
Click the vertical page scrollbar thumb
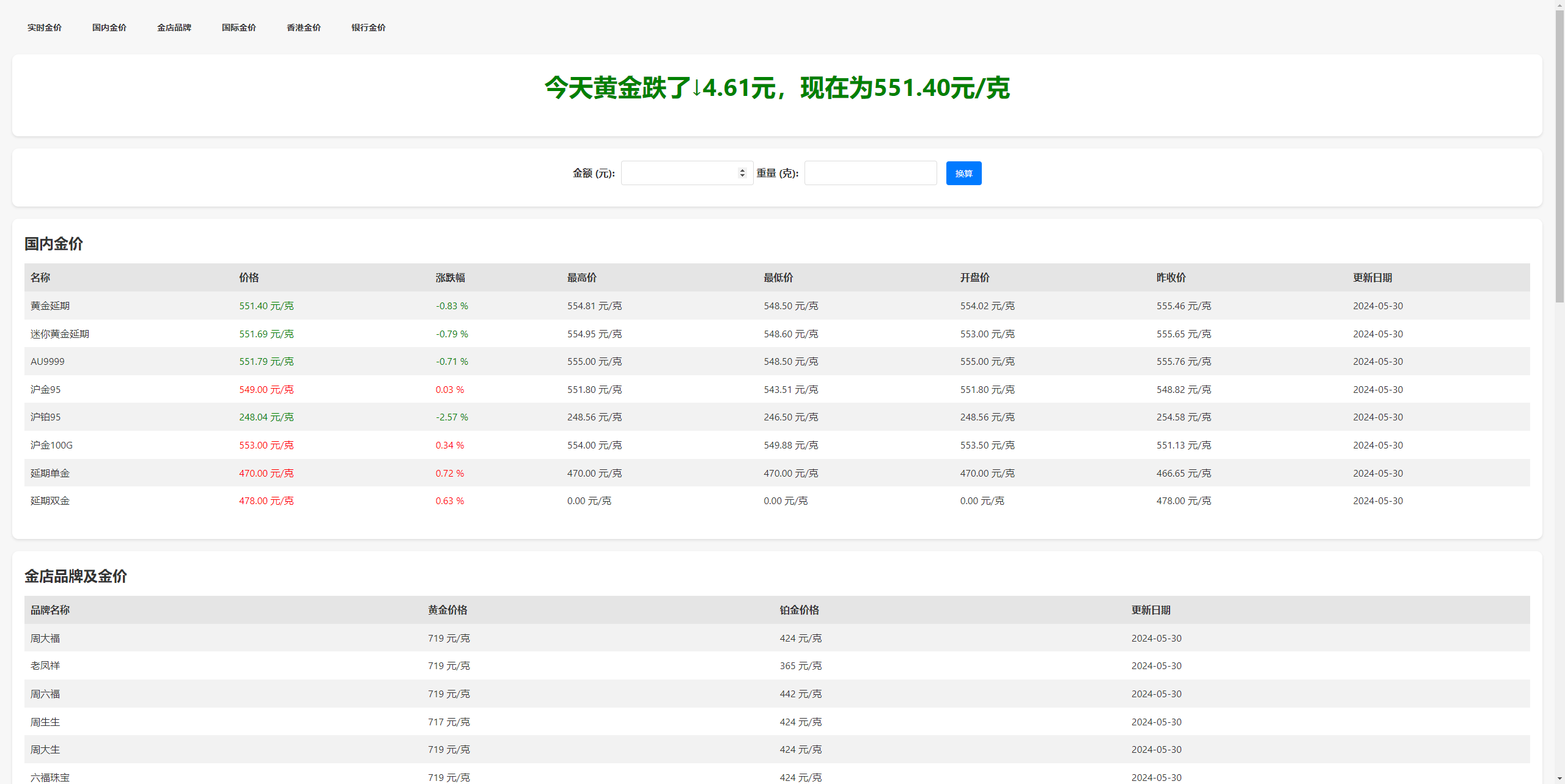[x=1559, y=156]
